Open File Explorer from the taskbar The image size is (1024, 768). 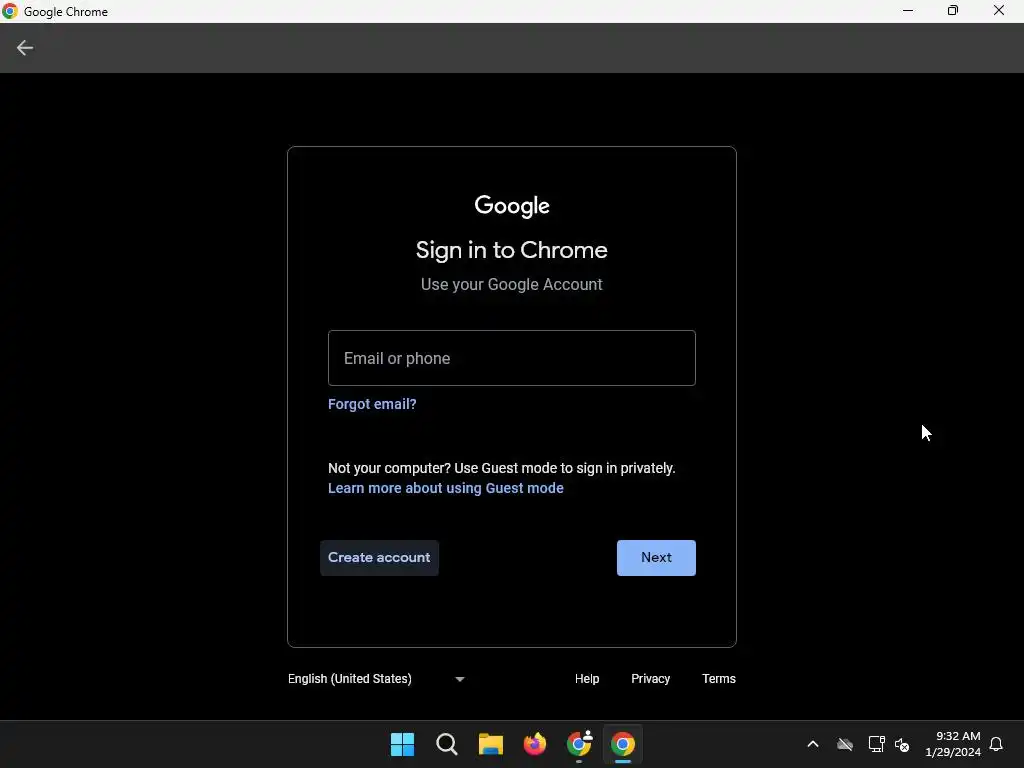point(490,744)
